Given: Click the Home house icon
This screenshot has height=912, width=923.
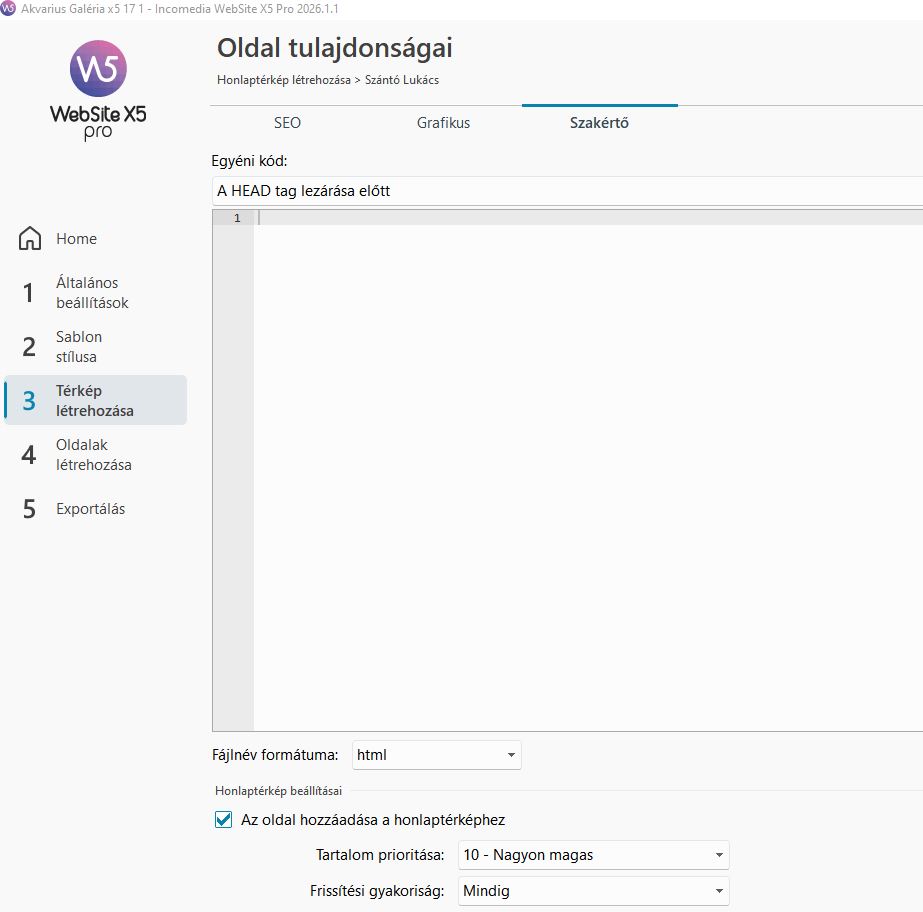Looking at the screenshot, I should [x=30, y=239].
